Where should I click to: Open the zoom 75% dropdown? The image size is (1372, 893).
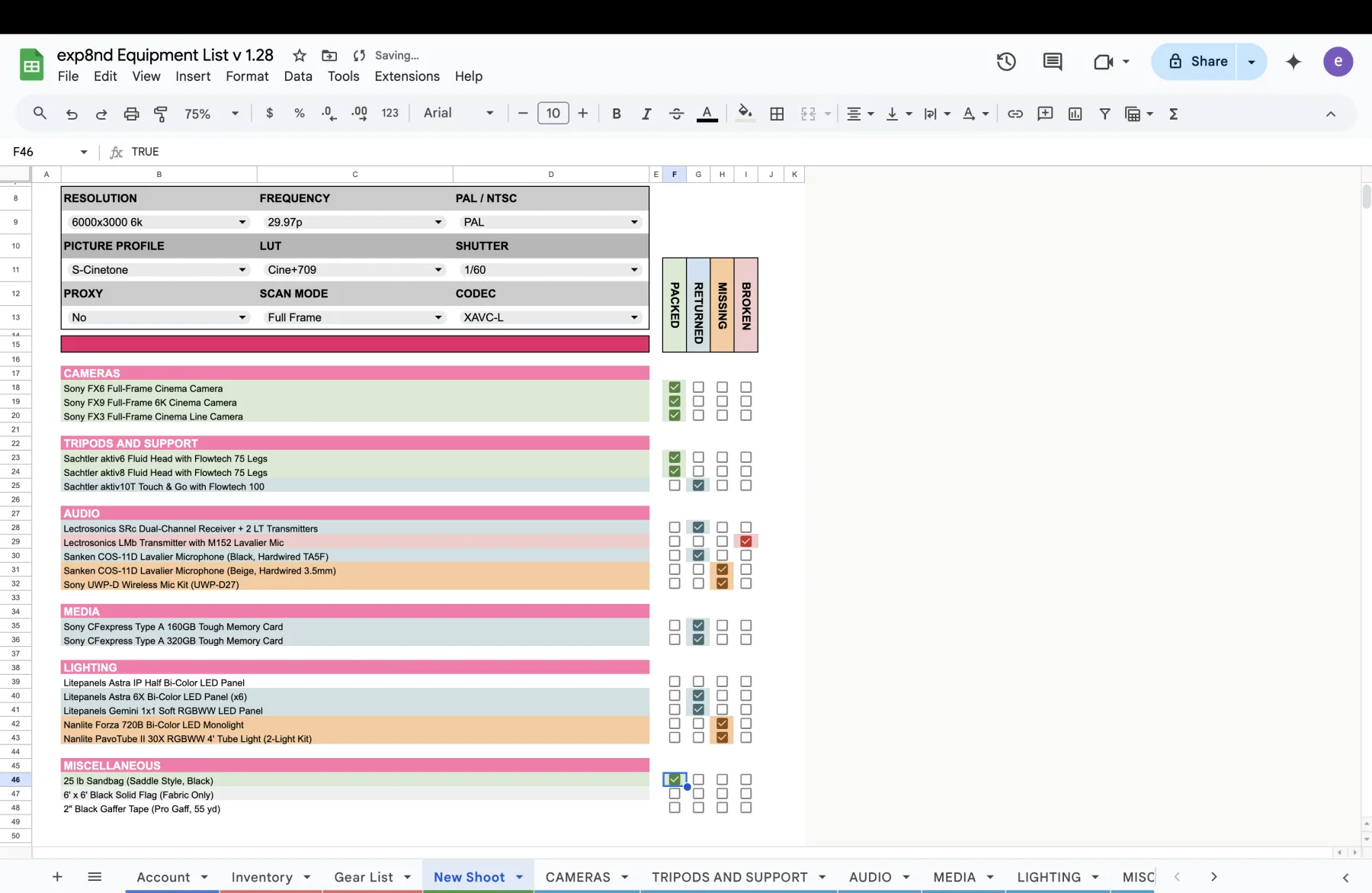click(211, 114)
